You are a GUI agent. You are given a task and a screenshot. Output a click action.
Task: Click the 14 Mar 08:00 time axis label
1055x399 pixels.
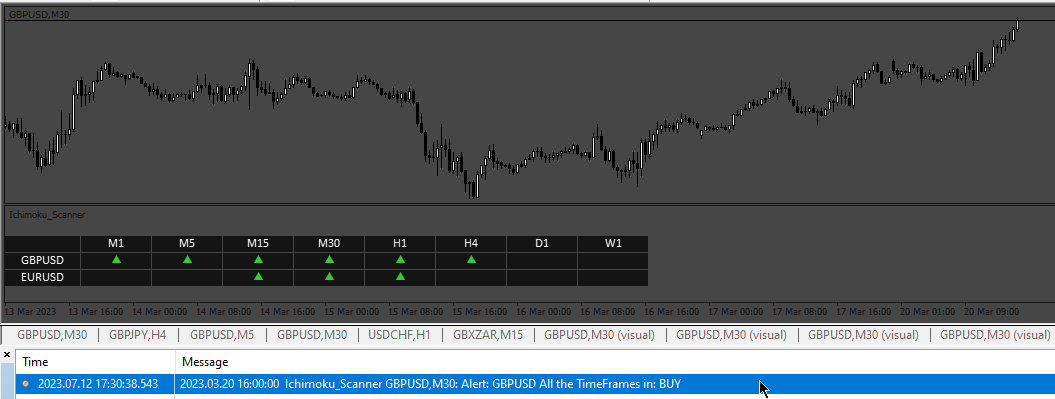[224, 312]
